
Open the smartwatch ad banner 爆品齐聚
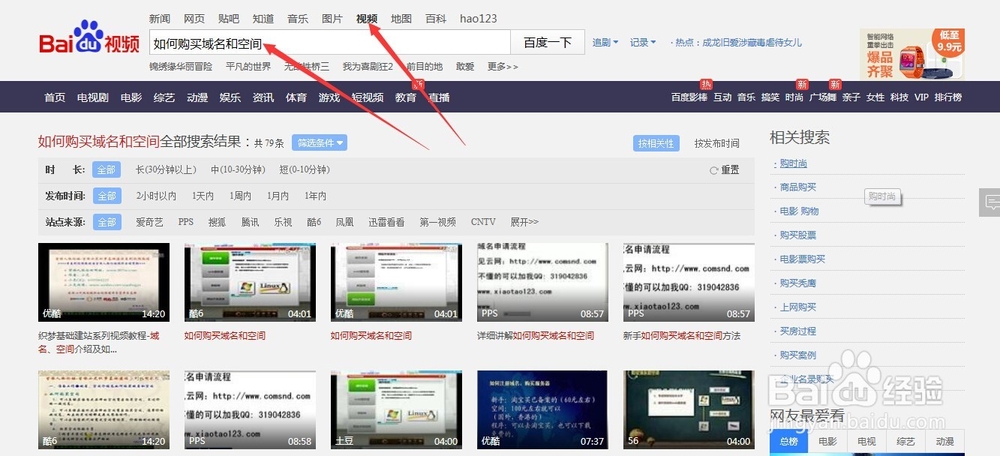912,54
